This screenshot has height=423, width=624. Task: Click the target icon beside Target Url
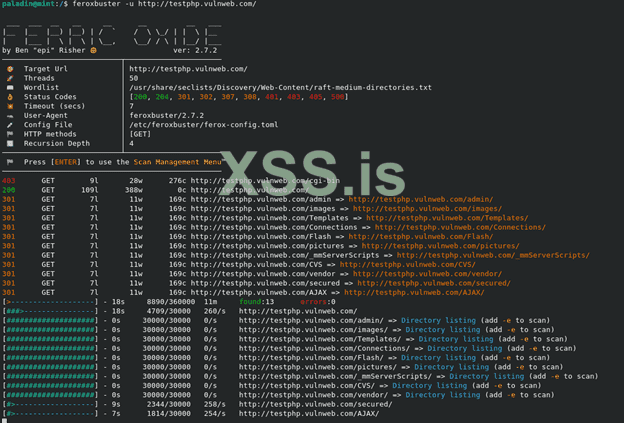click(10, 69)
